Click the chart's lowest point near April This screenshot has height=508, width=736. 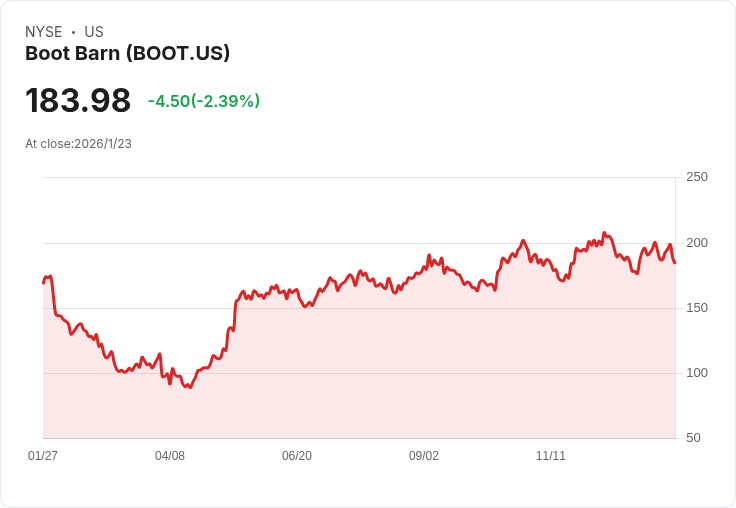coord(189,387)
